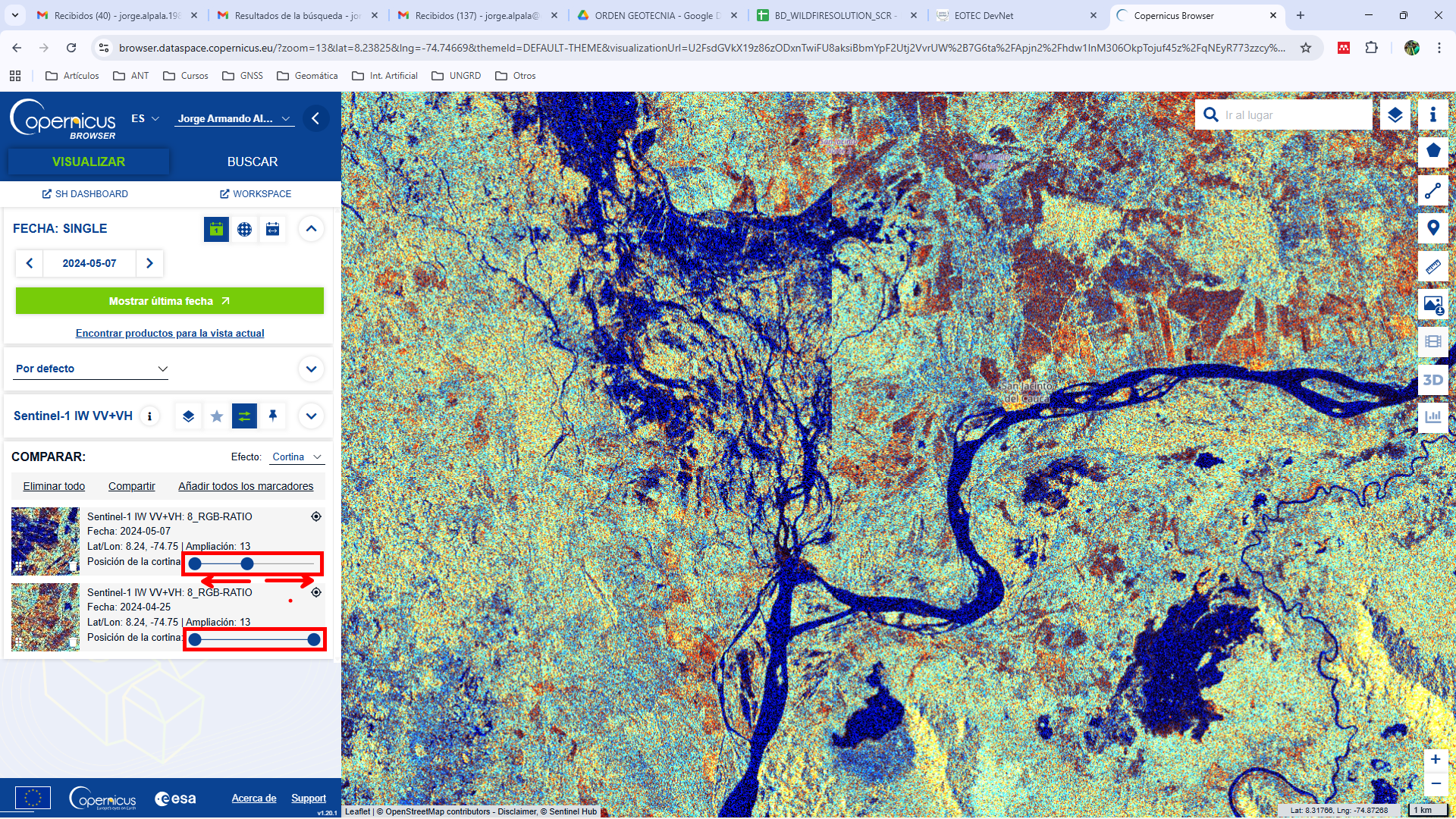This screenshot has height=819, width=1456.
Task: Click Encontrar productos para la vista actual
Action: 170,333
